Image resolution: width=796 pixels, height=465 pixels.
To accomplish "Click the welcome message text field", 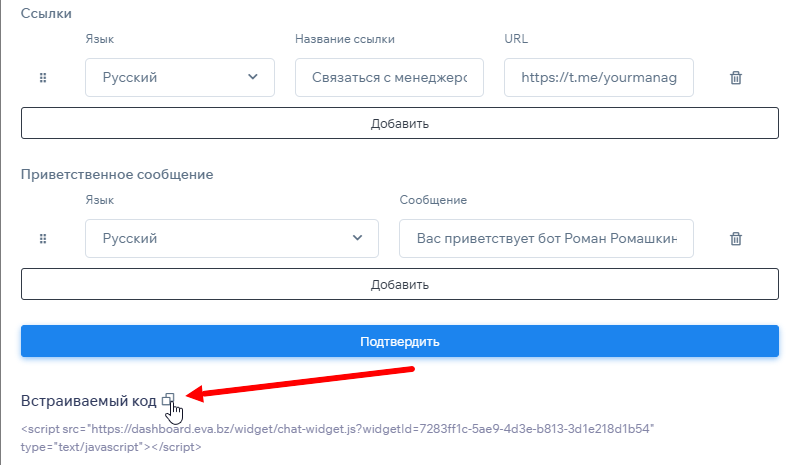I will click(545, 239).
